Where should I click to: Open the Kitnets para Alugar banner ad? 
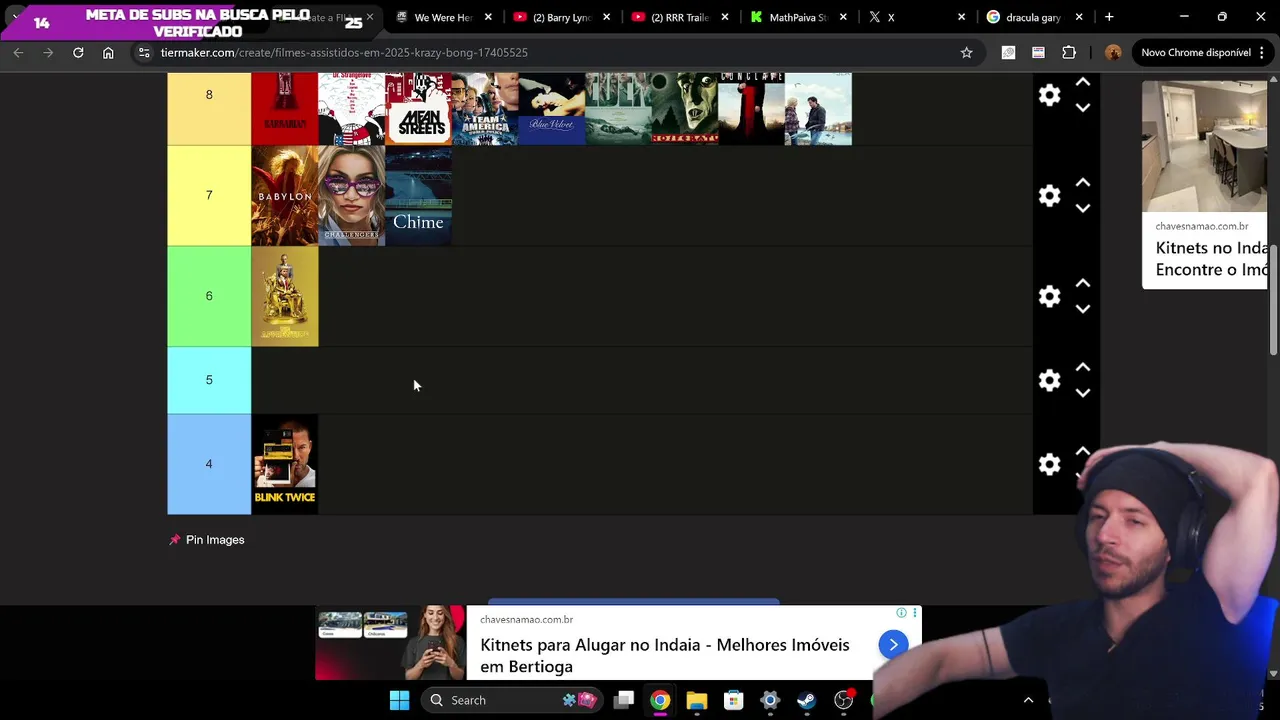[x=618, y=643]
